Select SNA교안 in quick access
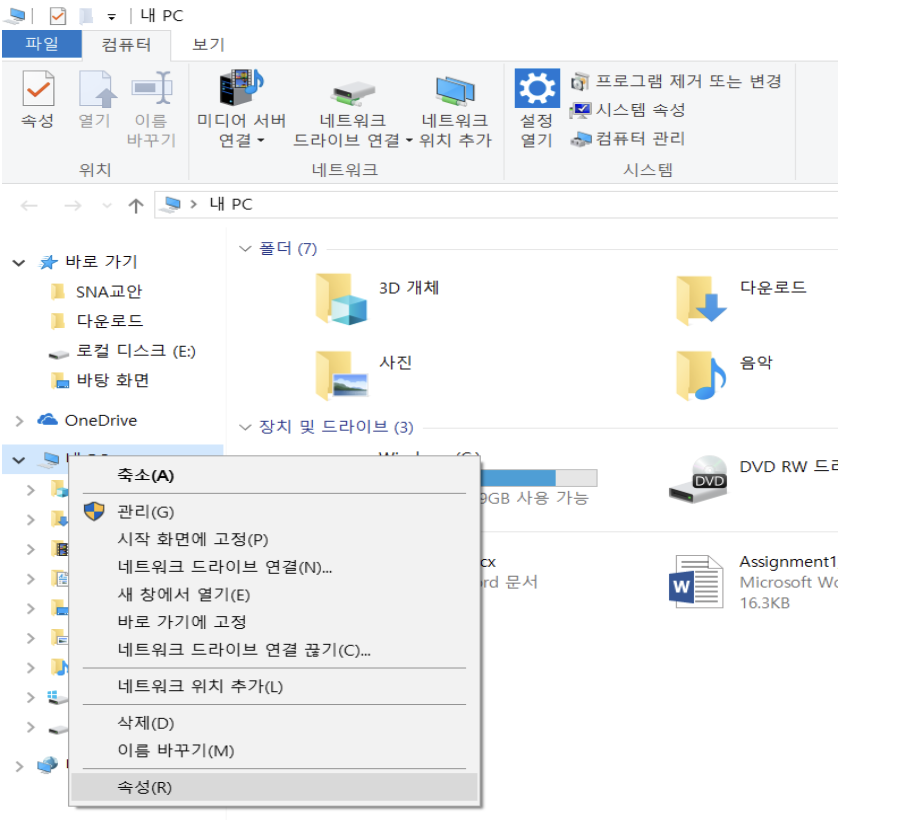This screenshot has height=820, width=912. pyautogui.click(x=108, y=291)
